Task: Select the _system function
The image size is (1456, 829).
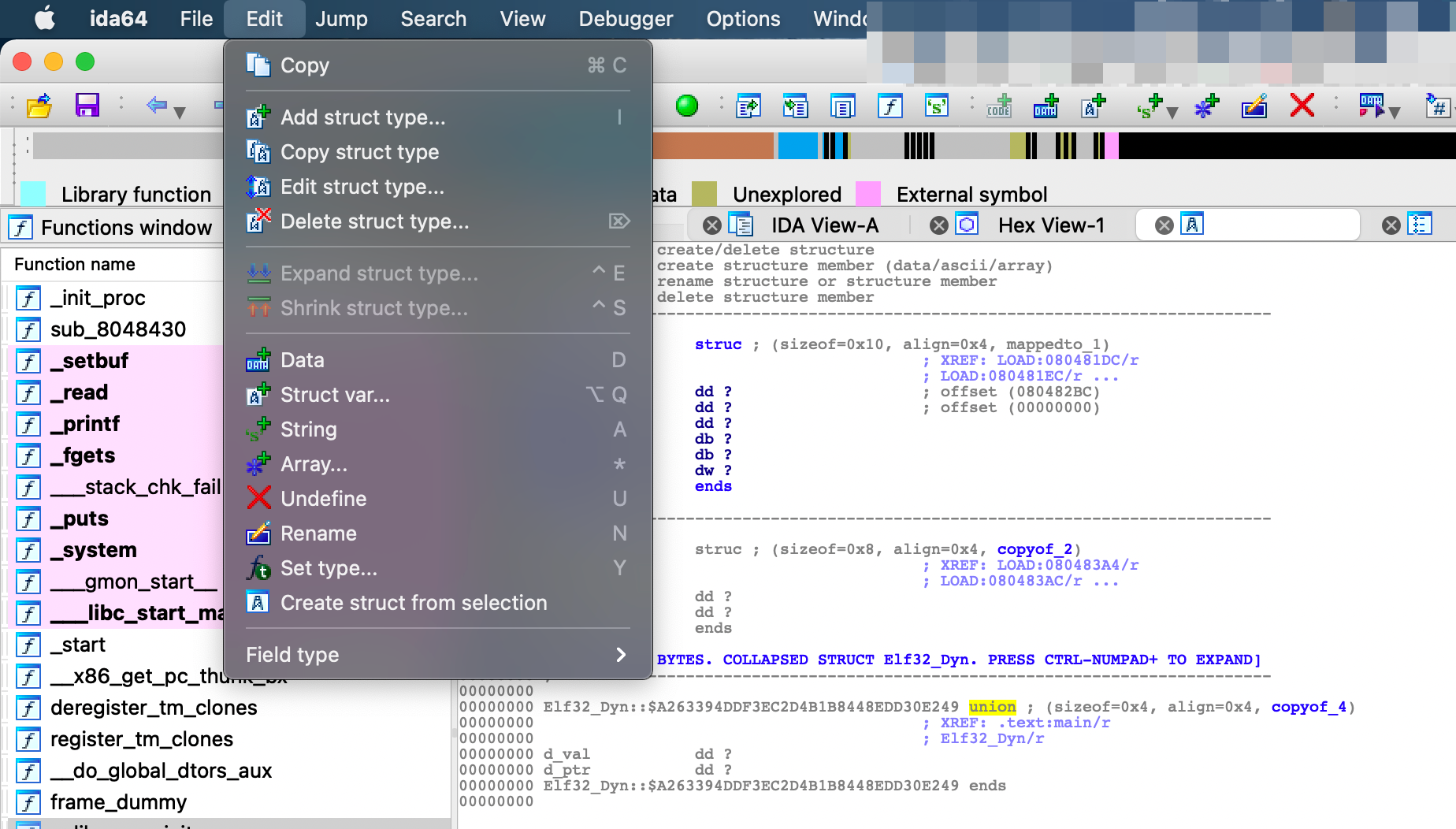Action: [x=94, y=550]
